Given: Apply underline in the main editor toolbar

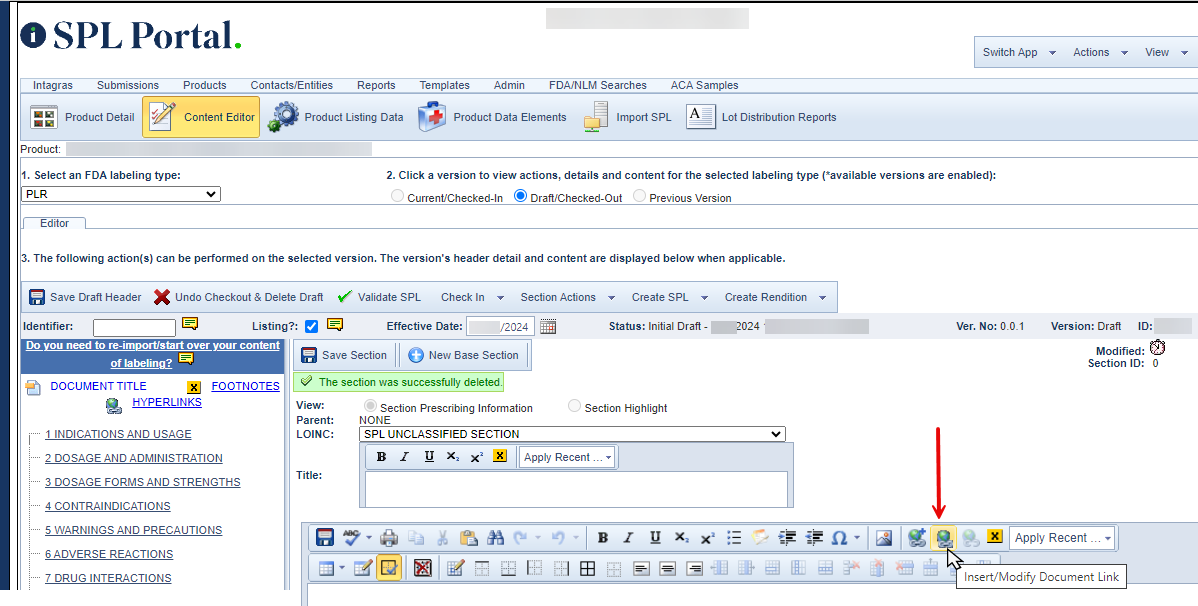Looking at the screenshot, I should (x=655, y=538).
